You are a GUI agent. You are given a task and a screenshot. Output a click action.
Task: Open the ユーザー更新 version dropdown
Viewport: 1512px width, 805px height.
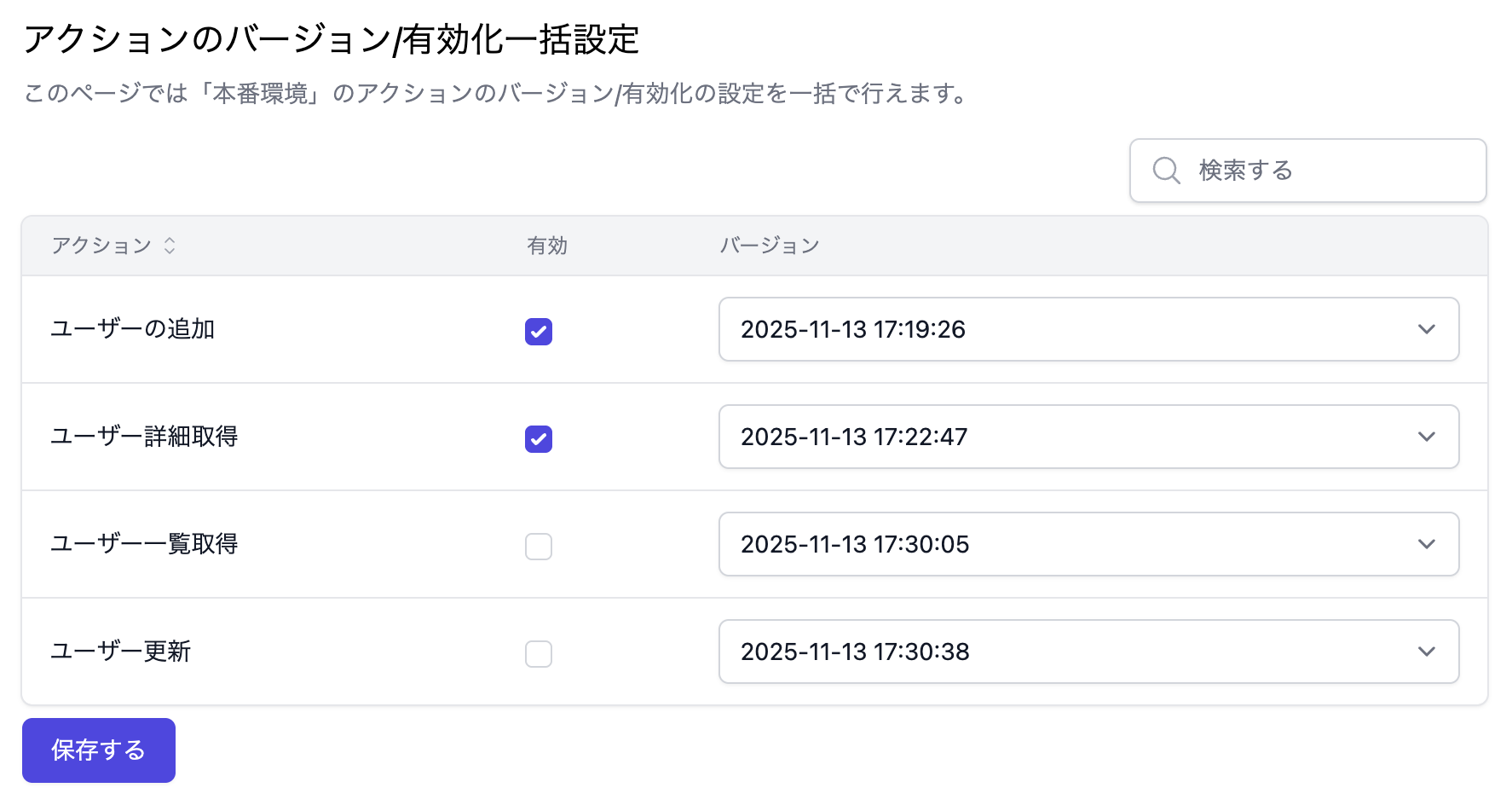(x=1089, y=652)
